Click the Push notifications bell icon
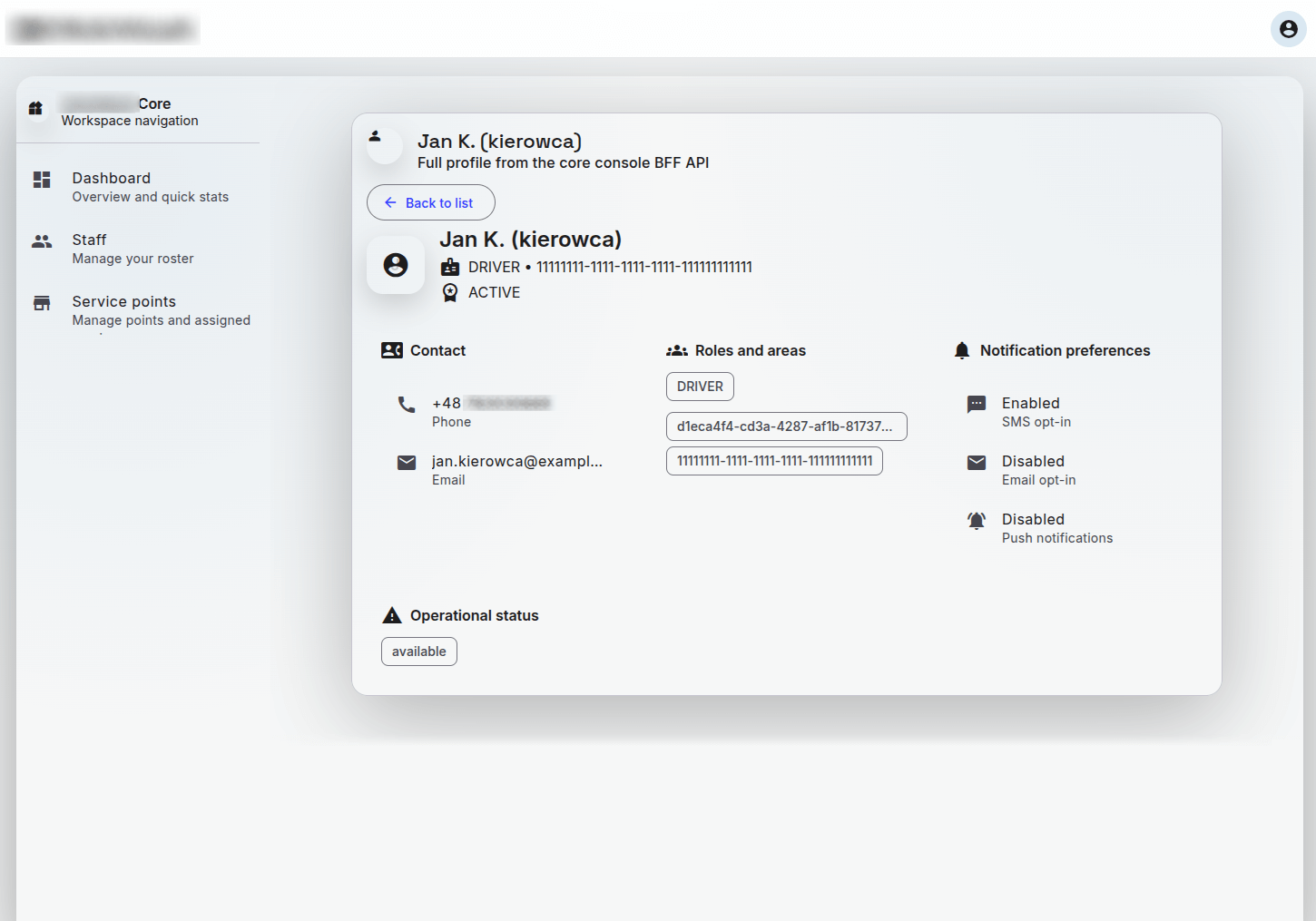The image size is (1316, 921). (977, 521)
